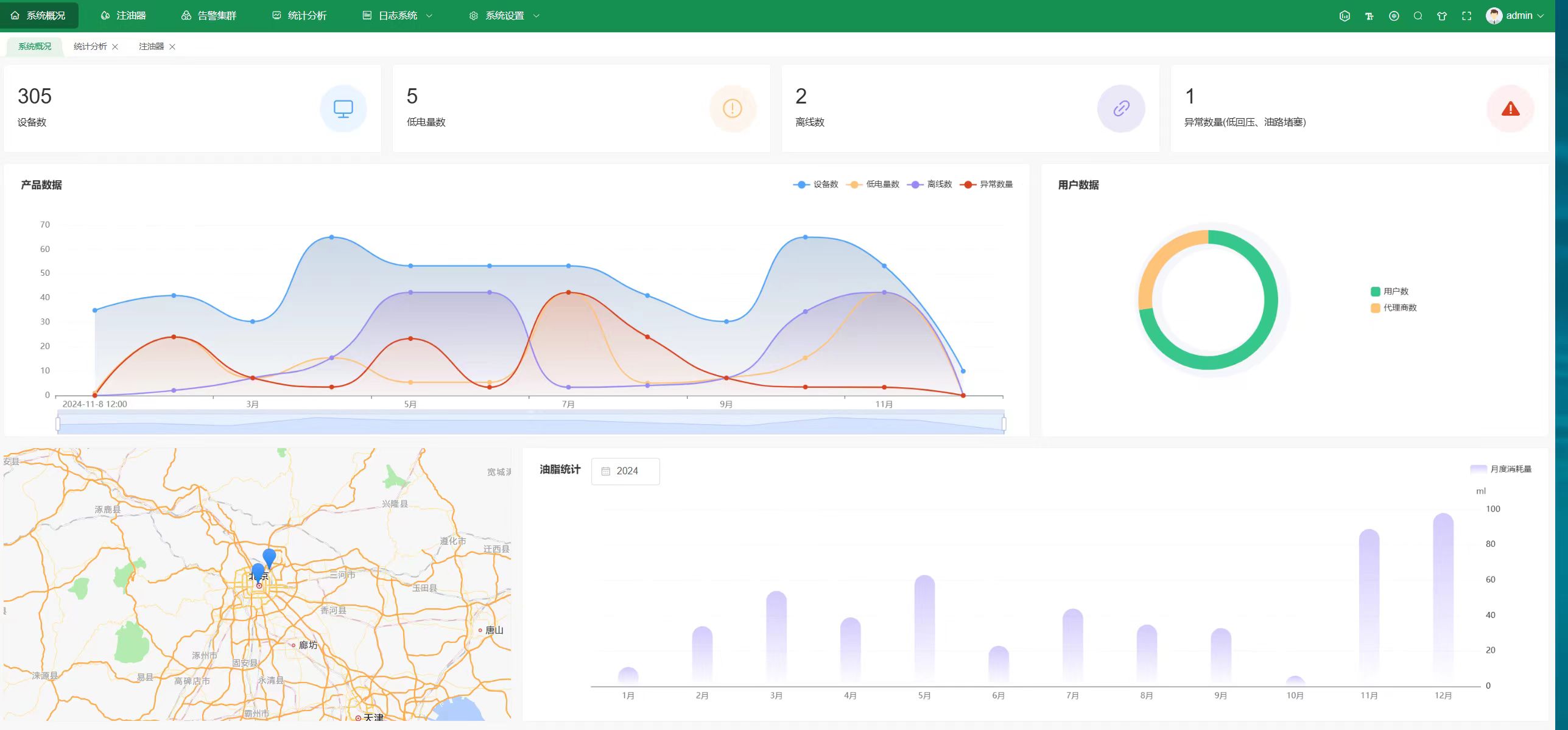Open theme settings via the shirt icon
Viewport: 1568px width, 730px height.
point(1441,16)
